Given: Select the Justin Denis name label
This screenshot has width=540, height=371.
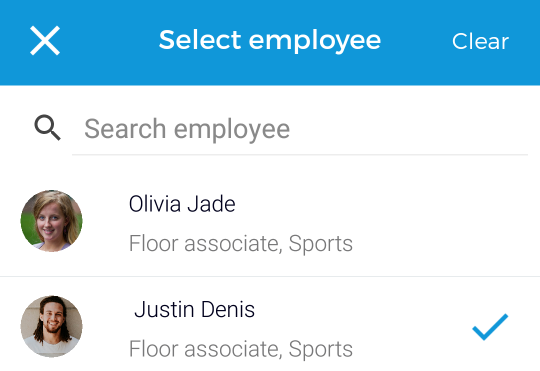Looking at the screenshot, I should click(x=195, y=309).
